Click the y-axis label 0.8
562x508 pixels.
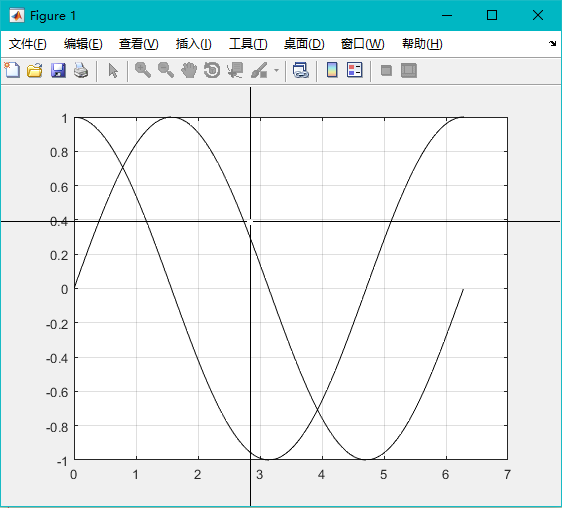[x=59, y=153]
